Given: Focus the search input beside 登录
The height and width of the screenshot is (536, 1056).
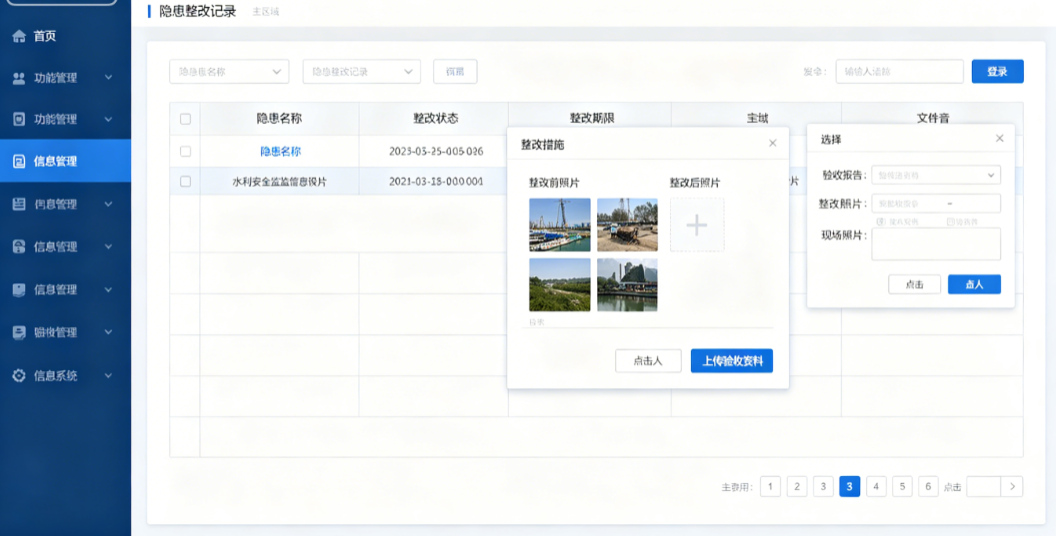Looking at the screenshot, I should pos(900,71).
